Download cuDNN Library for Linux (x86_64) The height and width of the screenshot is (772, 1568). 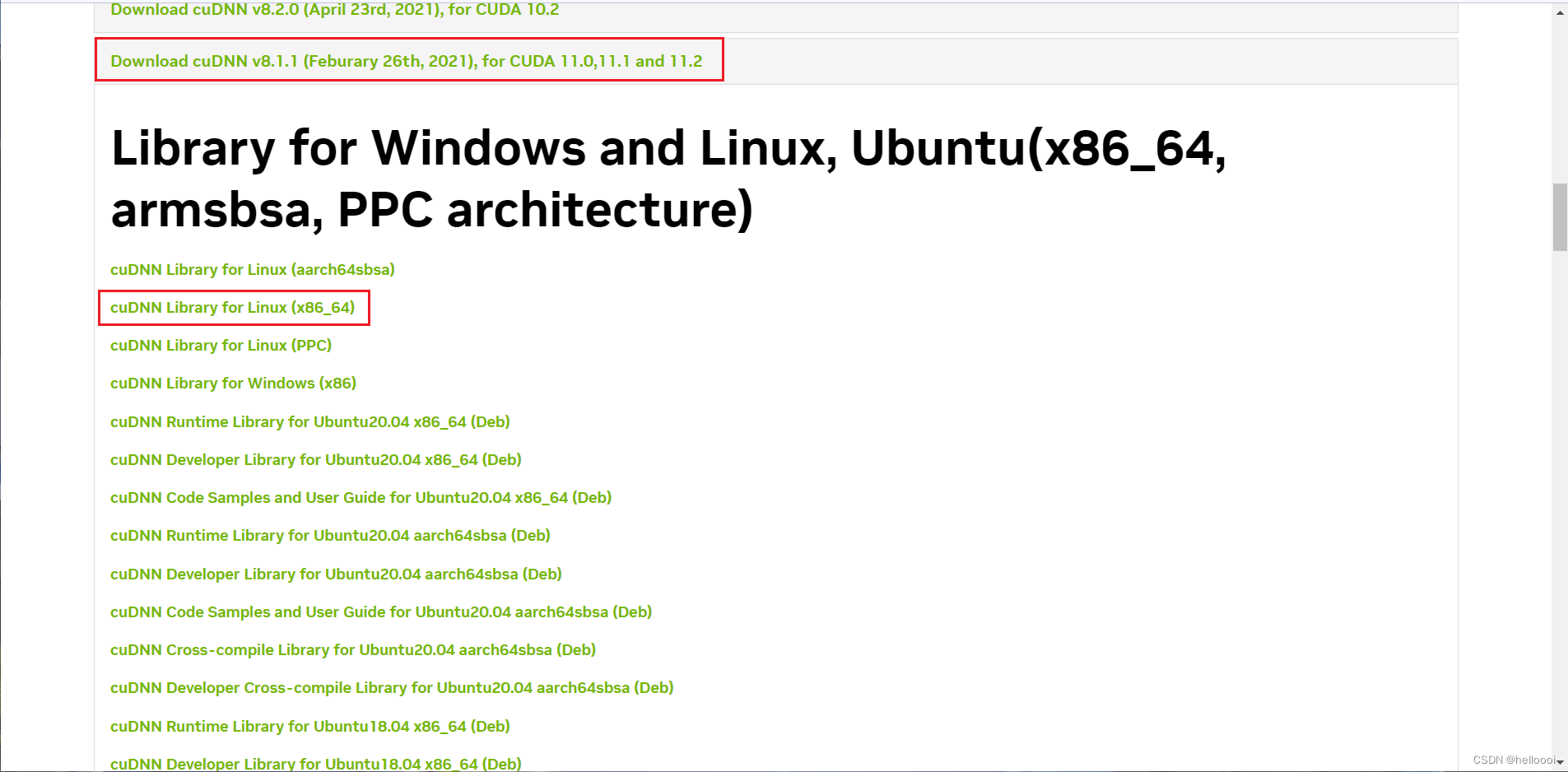pos(233,308)
